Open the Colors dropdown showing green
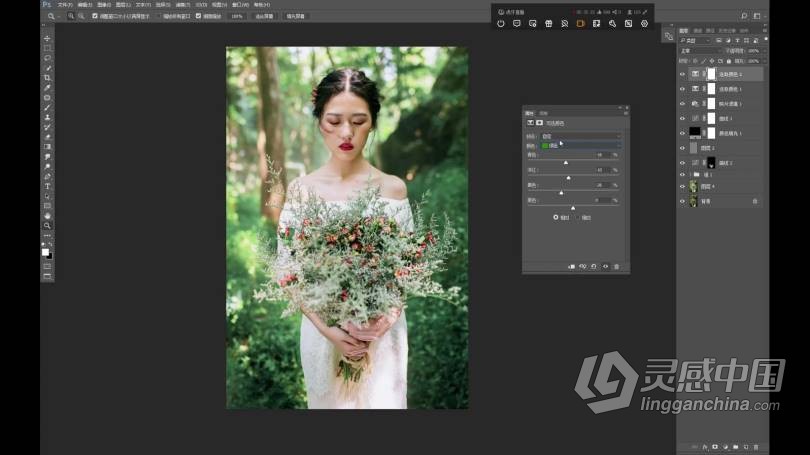 coord(581,146)
